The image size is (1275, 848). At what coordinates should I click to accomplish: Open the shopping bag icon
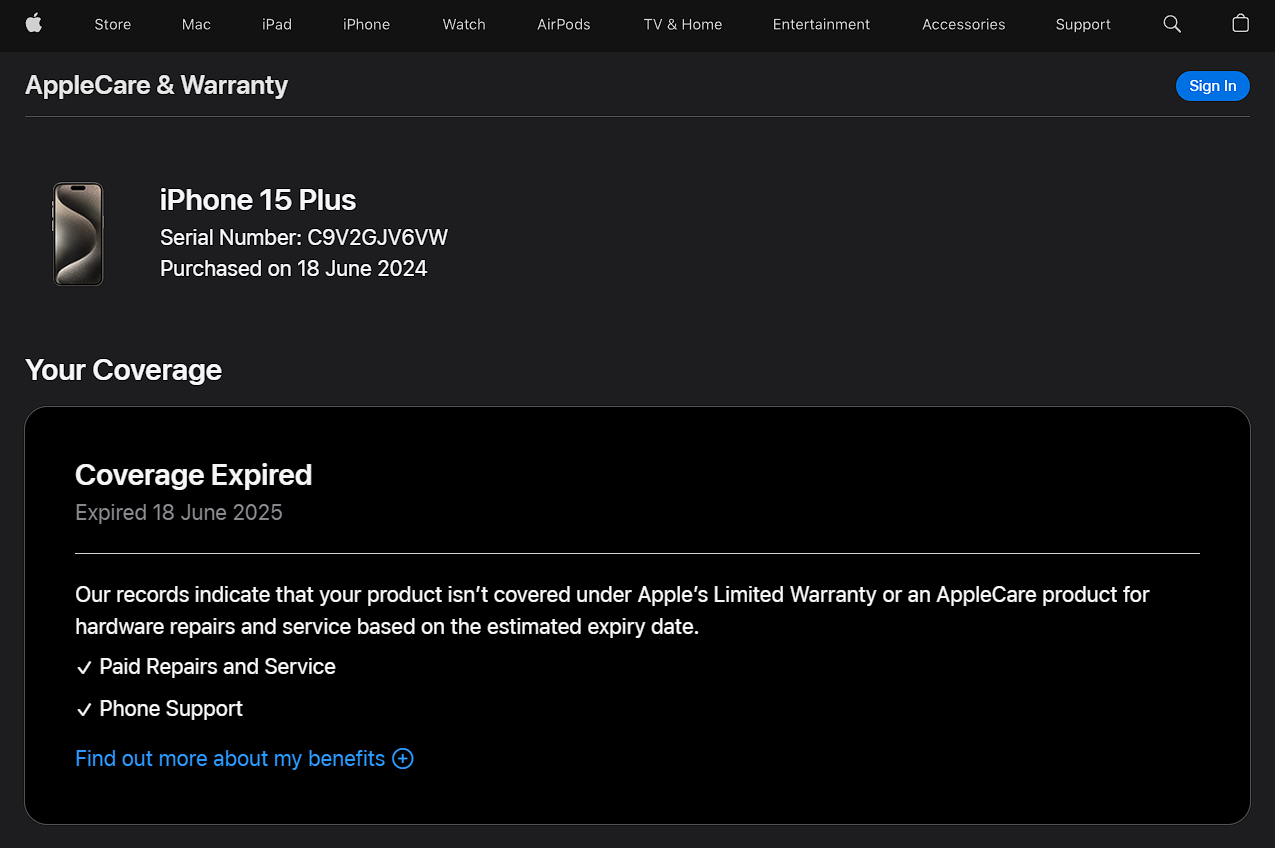point(1240,24)
